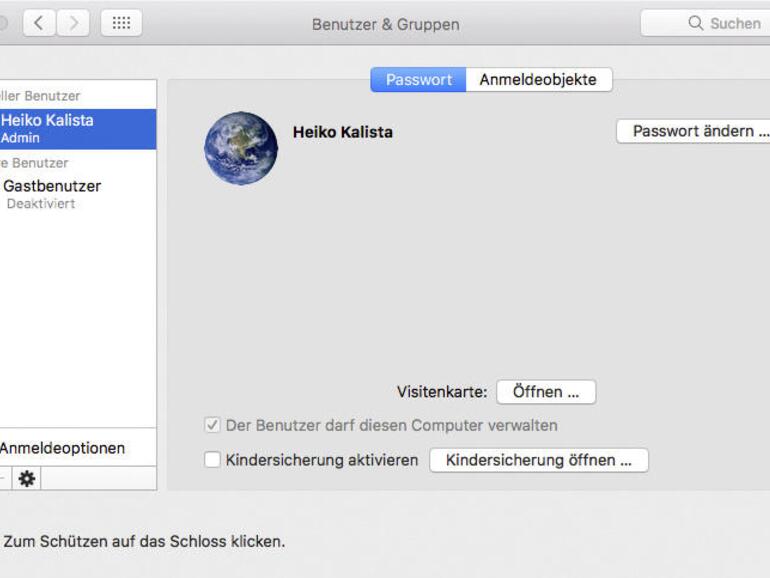Click the Benutzer & Gruppen window title

pos(386,24)
